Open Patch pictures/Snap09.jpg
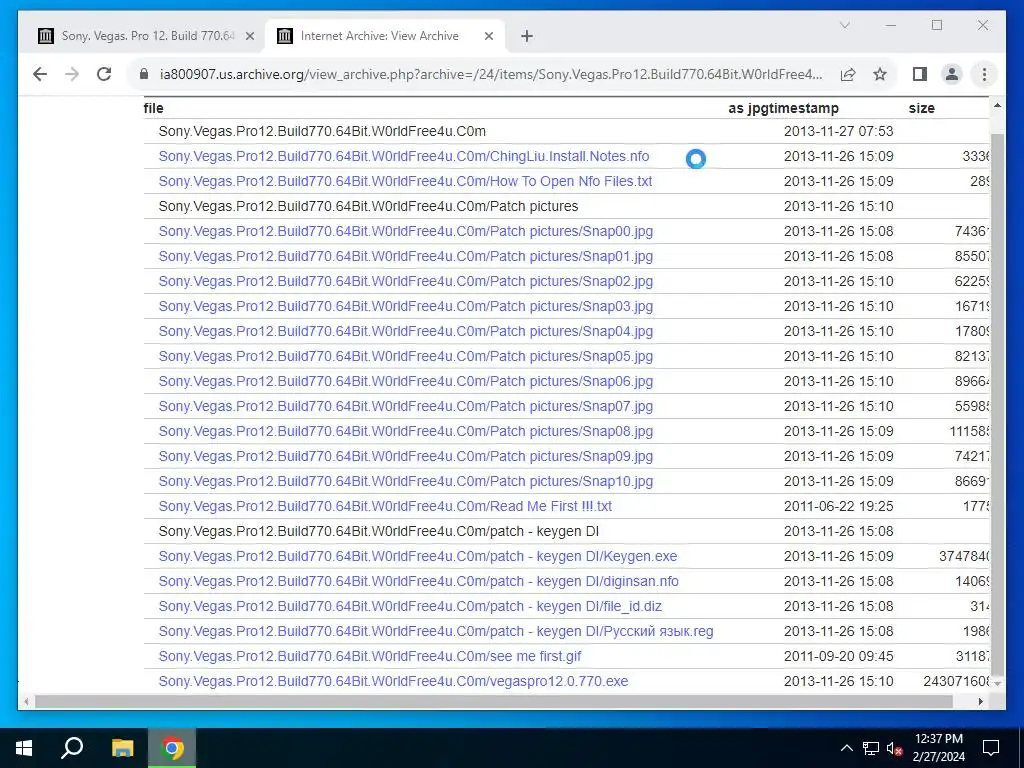 406,456
